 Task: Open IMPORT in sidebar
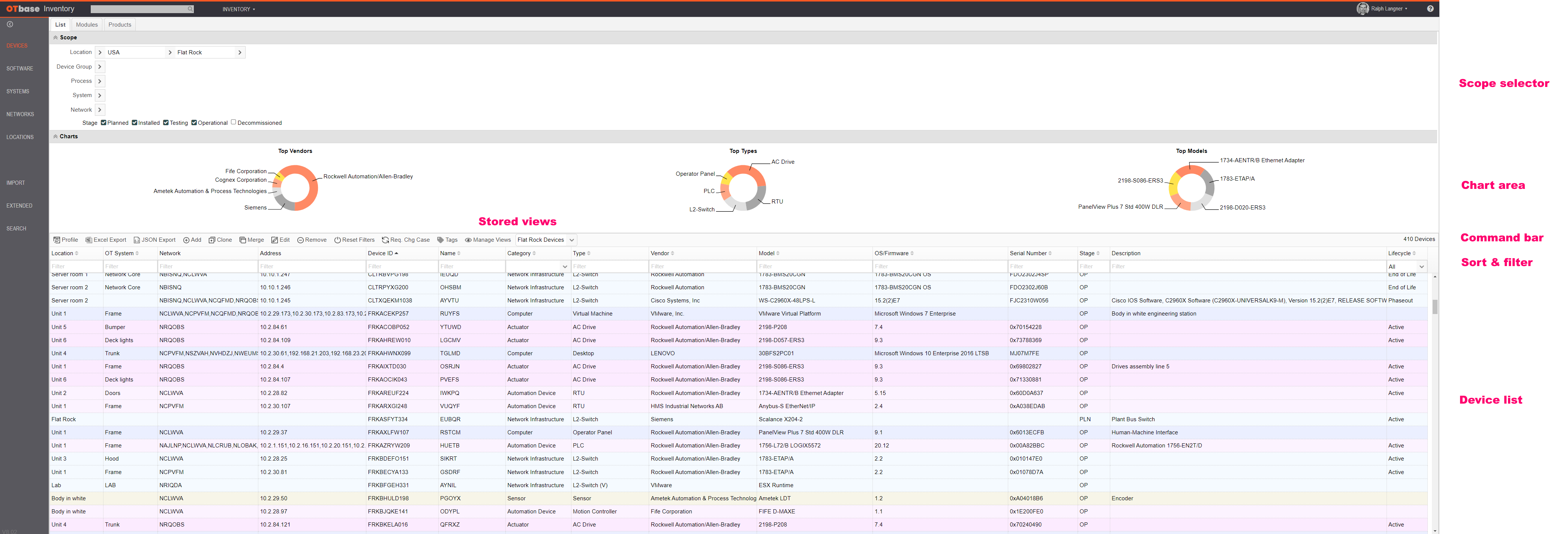[16, 183]
